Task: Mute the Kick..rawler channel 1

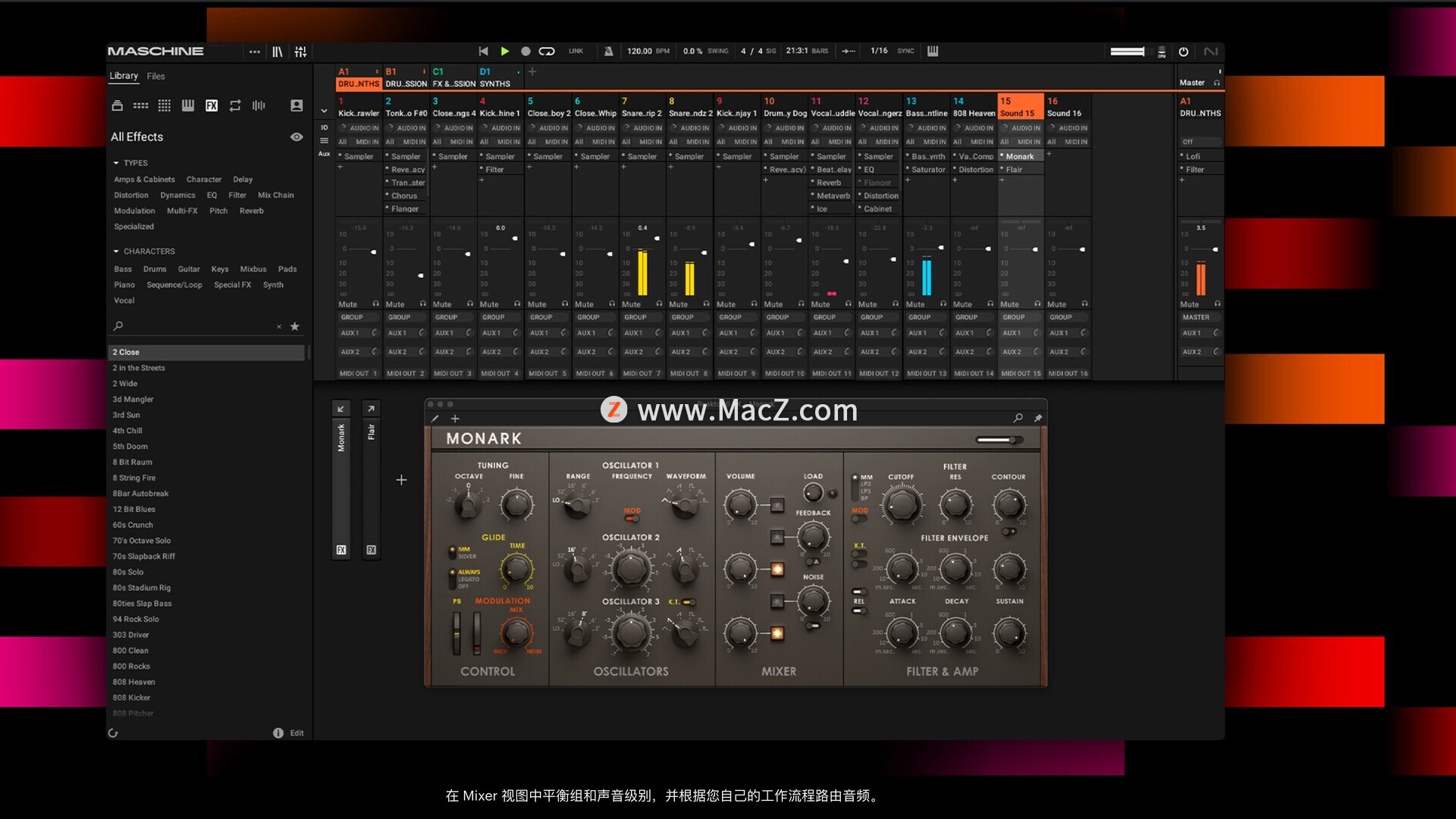Action: [348, 304]
